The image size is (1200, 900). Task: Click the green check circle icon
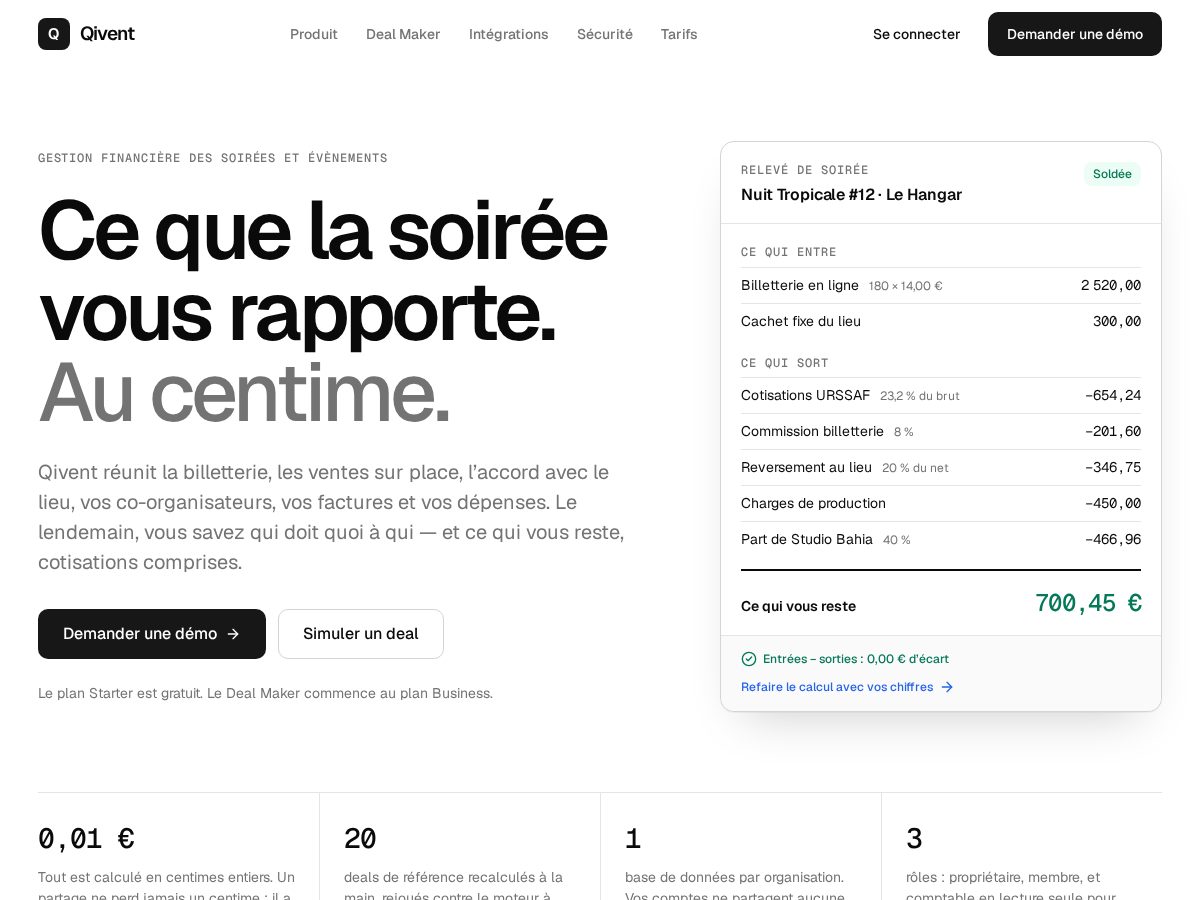point(749,659)
